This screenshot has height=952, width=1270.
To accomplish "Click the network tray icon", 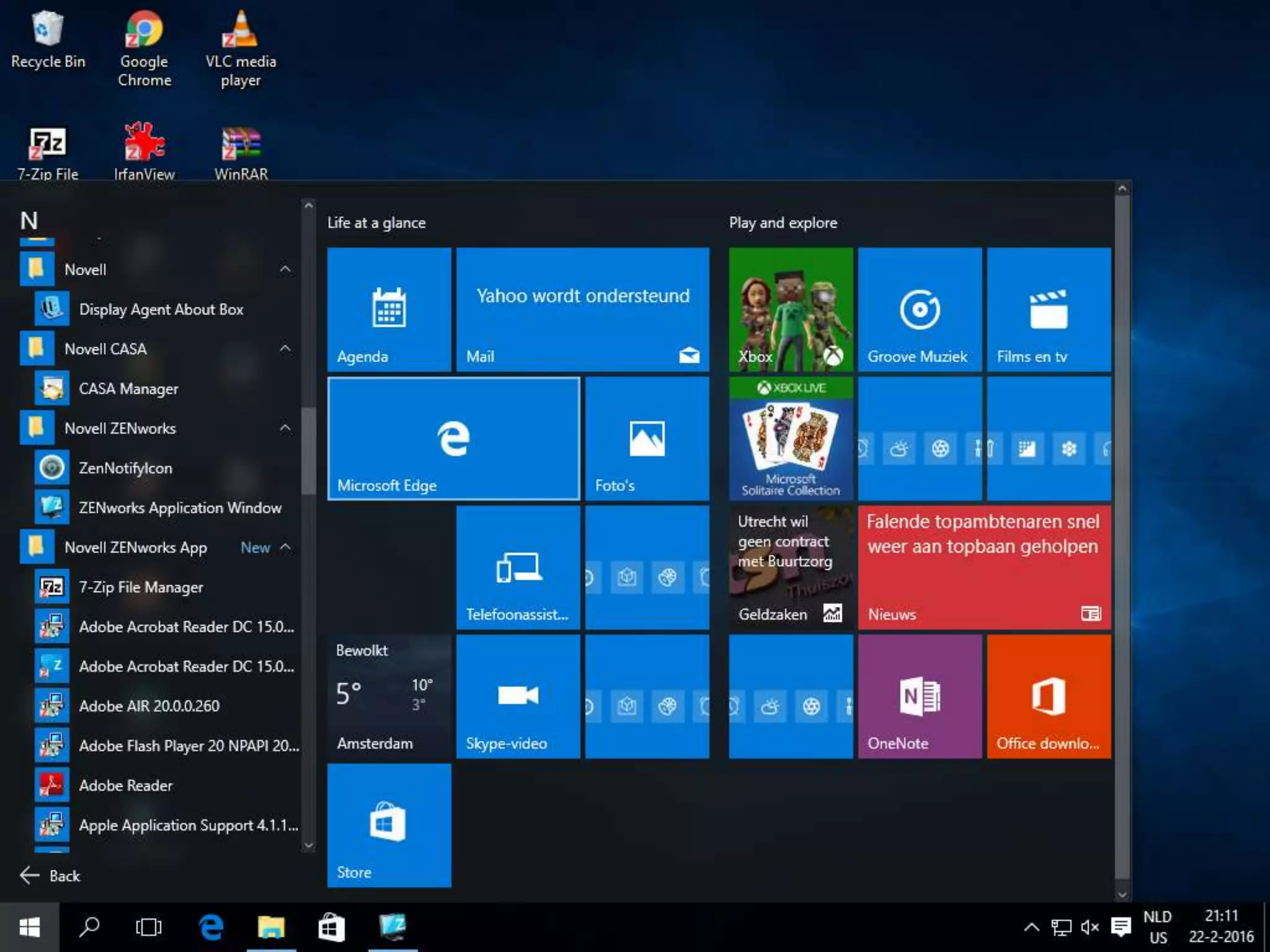I will [x=1061, y=927].
